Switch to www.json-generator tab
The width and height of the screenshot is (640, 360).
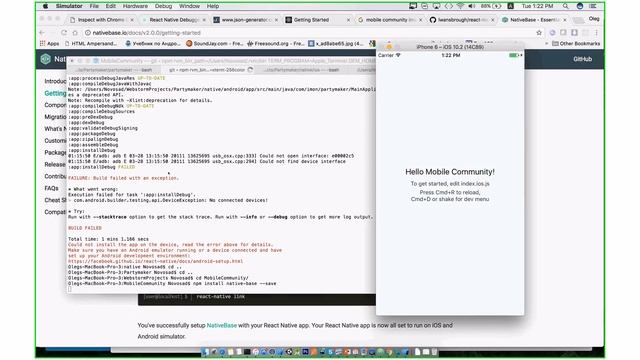pos(246,20)
